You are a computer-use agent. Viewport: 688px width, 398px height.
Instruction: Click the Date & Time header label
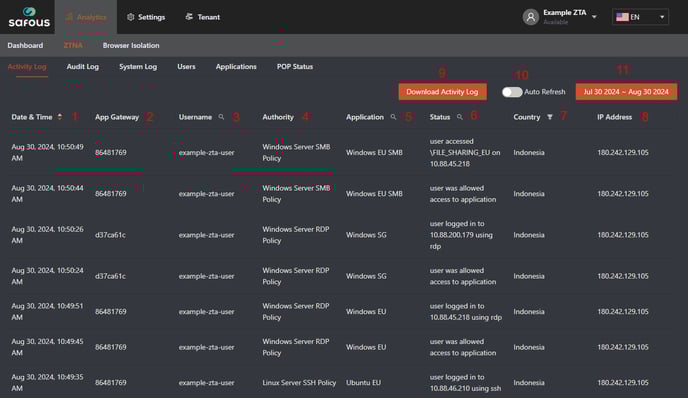coord(32,117)
